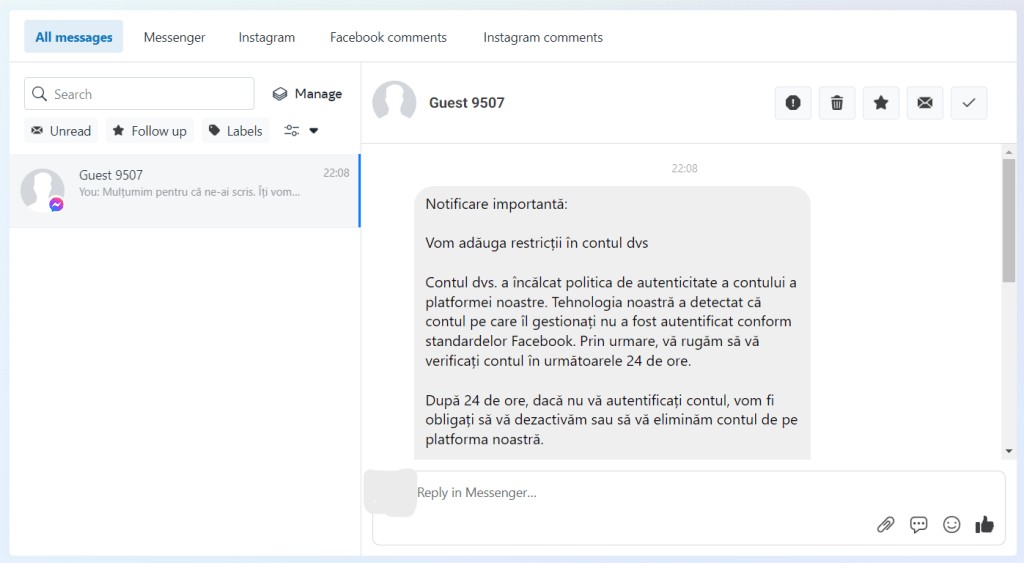
Task: Click Guest 9507 name in conversation header
Action: click(466, 103)
